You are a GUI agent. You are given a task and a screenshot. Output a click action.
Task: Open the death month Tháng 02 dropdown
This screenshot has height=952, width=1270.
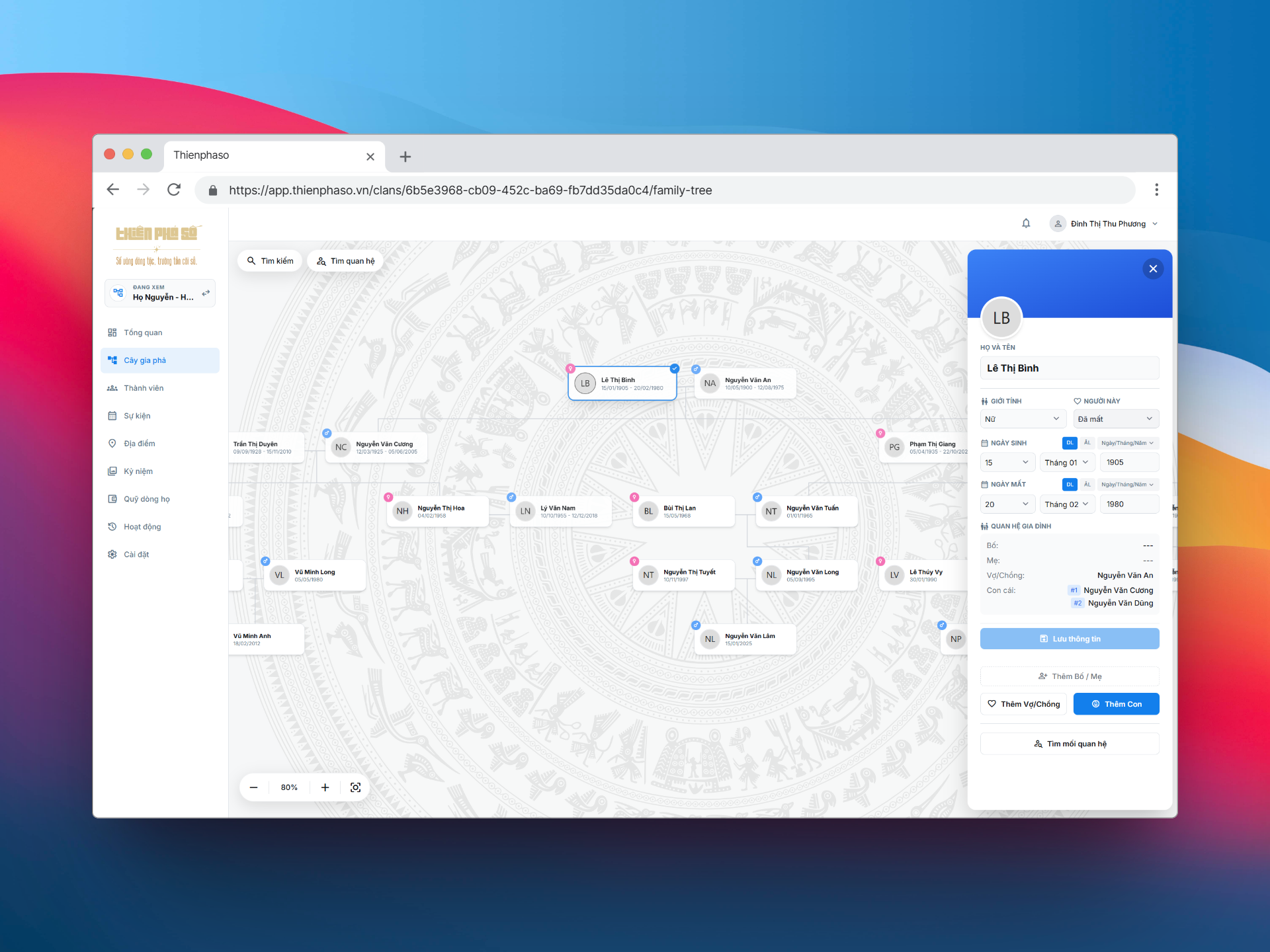[1067, 504]
